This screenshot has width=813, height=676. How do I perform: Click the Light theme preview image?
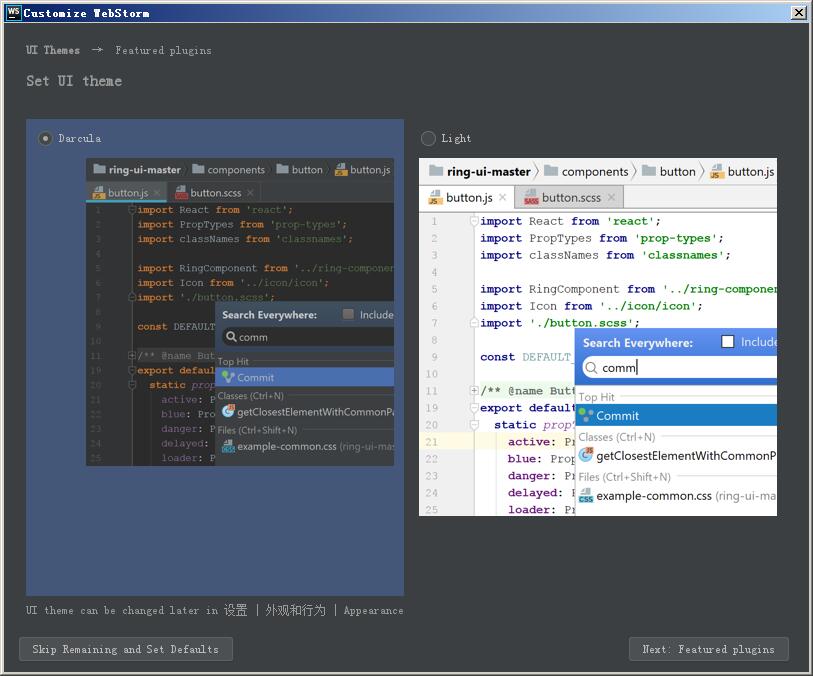pyautogui.click(x=598, y=337)
